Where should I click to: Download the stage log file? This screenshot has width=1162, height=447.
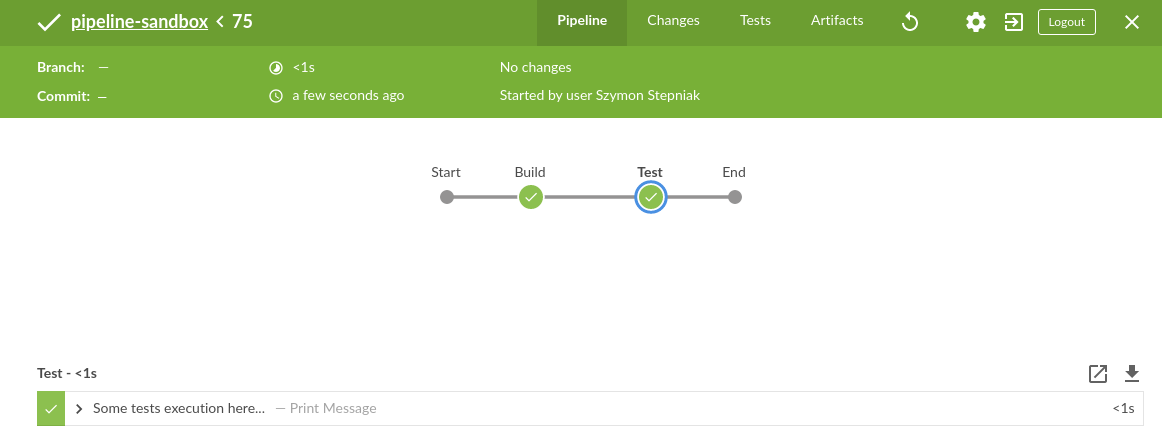pos(1132,374)
